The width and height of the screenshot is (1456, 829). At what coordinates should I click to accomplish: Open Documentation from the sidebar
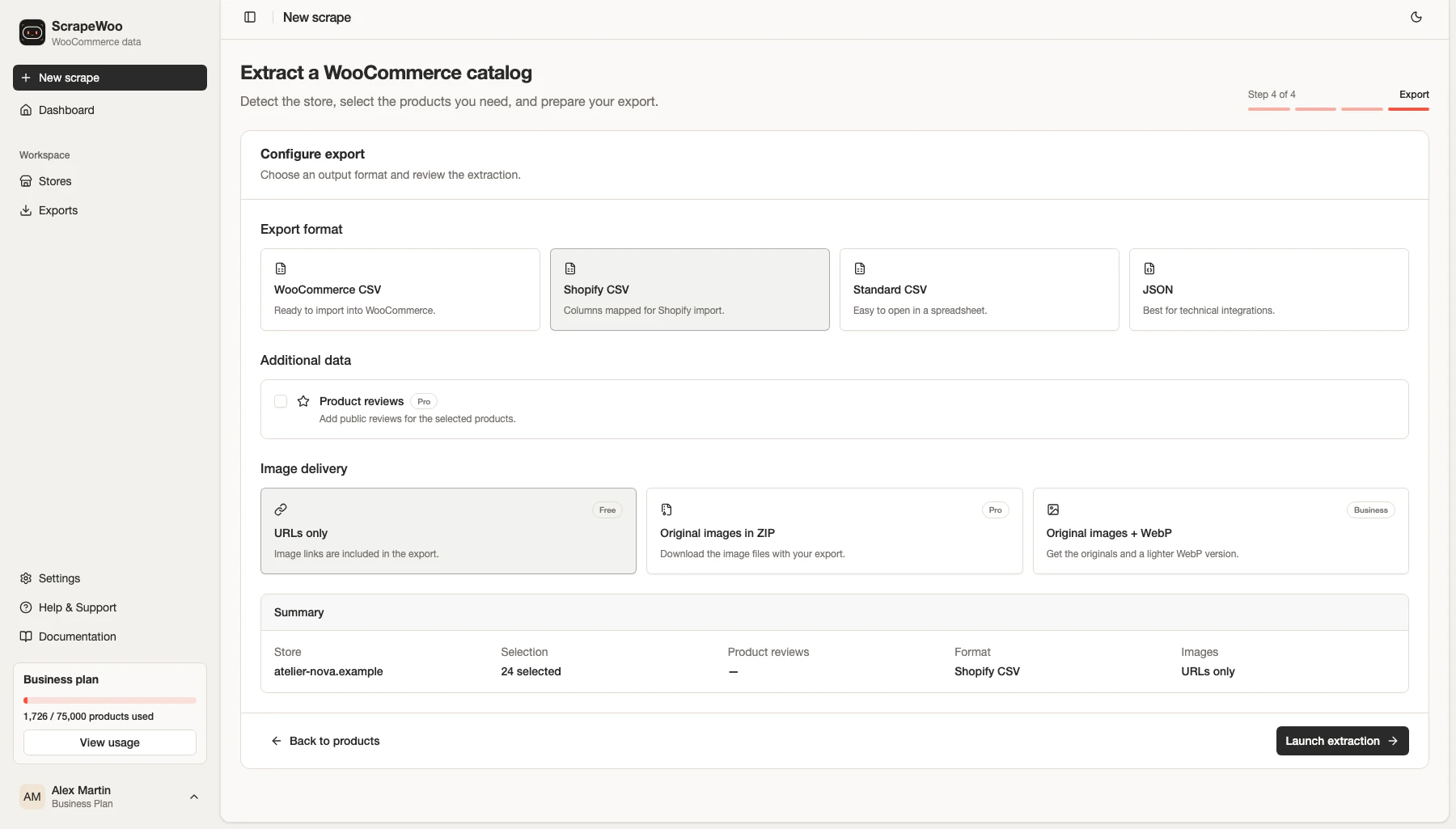click(x=110, y=637)
